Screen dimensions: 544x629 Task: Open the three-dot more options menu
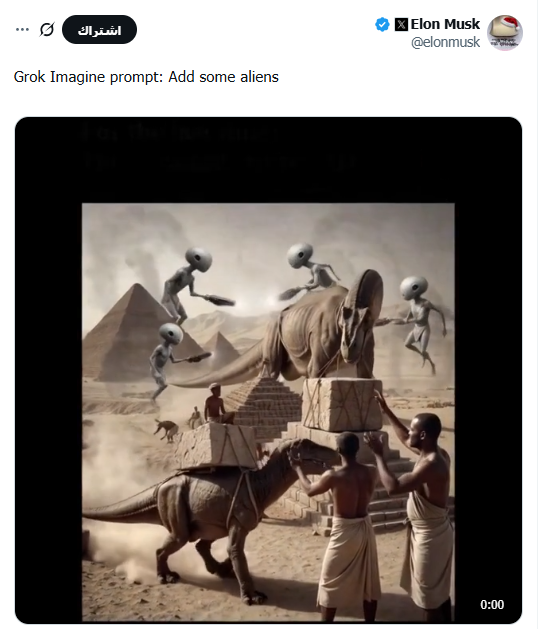pos(22,30)
